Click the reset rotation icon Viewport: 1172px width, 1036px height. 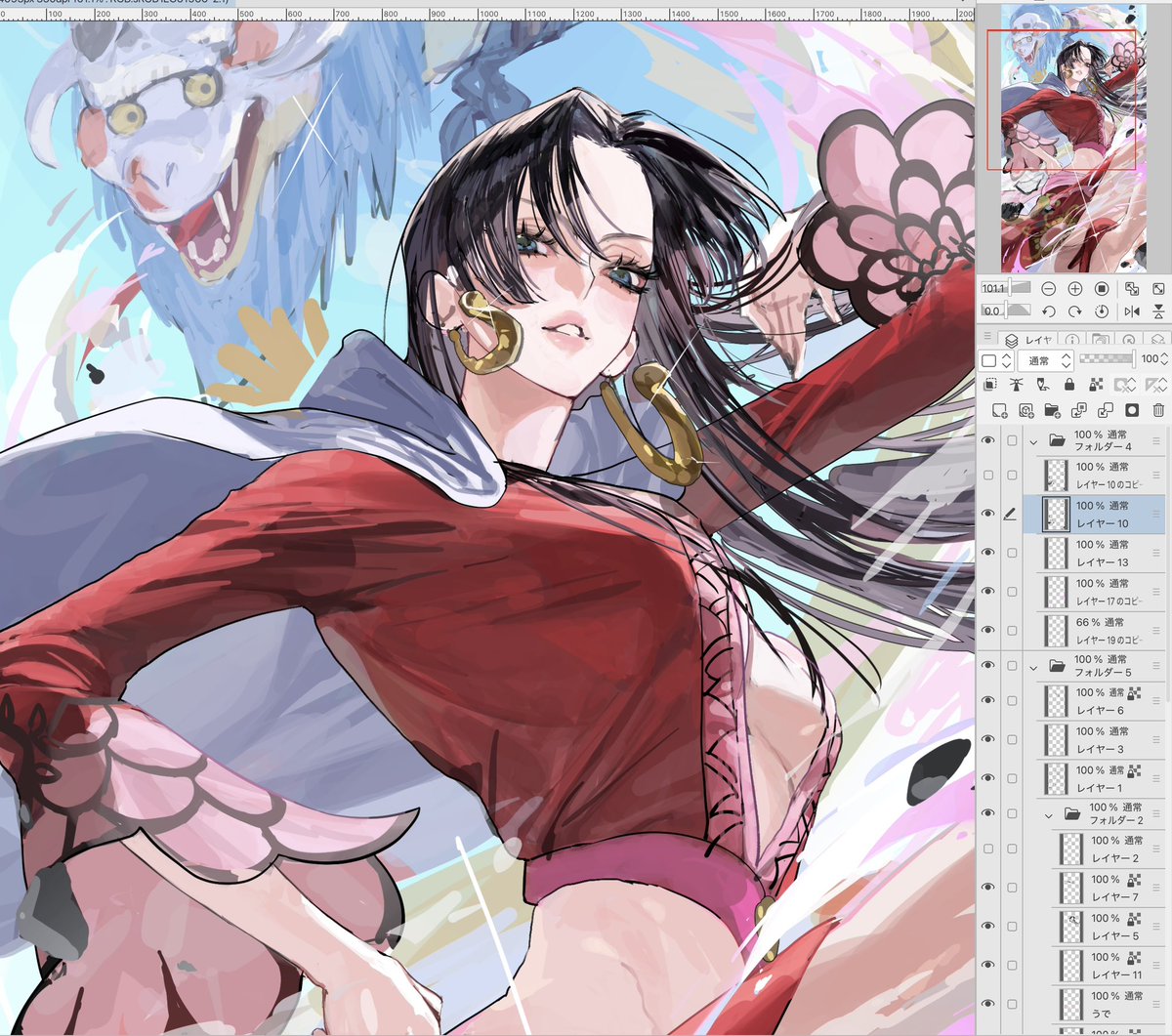1102,311
